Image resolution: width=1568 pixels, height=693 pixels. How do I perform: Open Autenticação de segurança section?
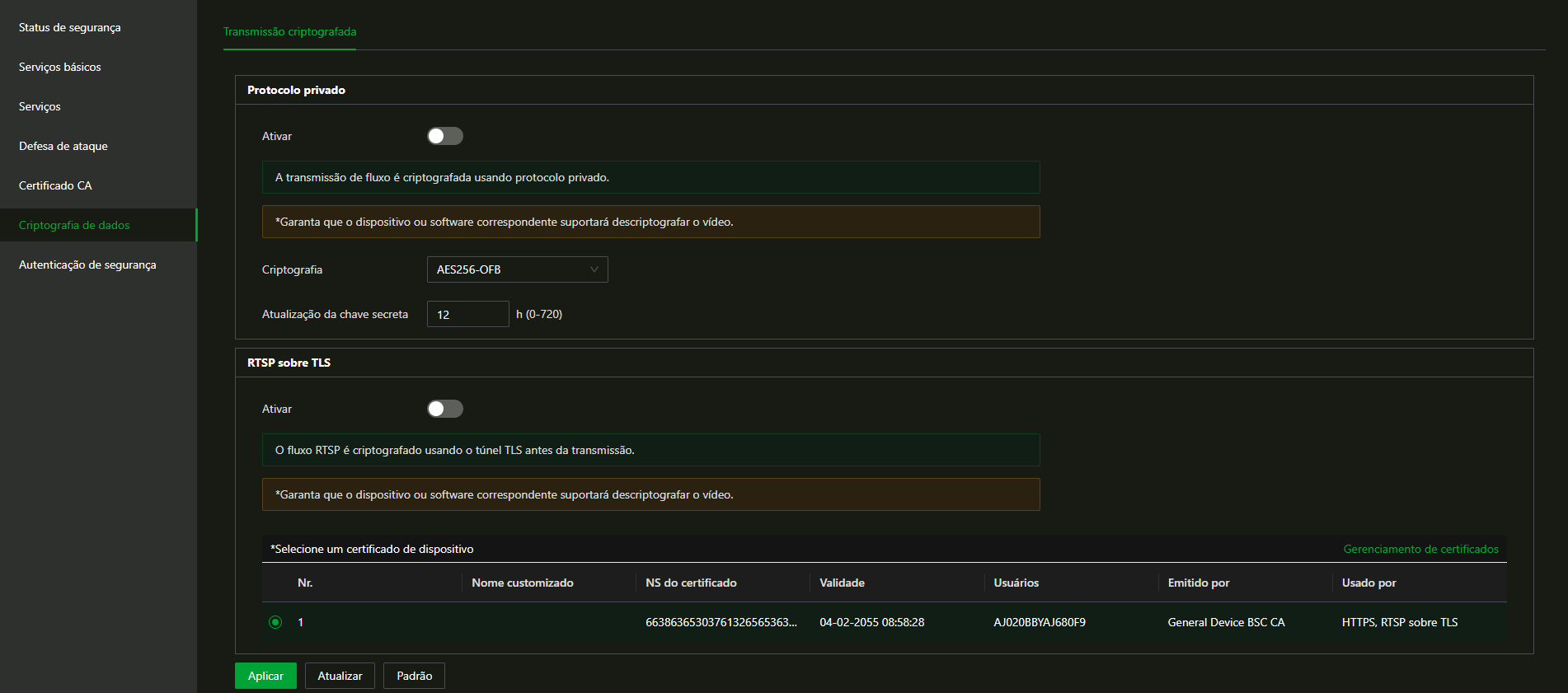pos(87,265)
